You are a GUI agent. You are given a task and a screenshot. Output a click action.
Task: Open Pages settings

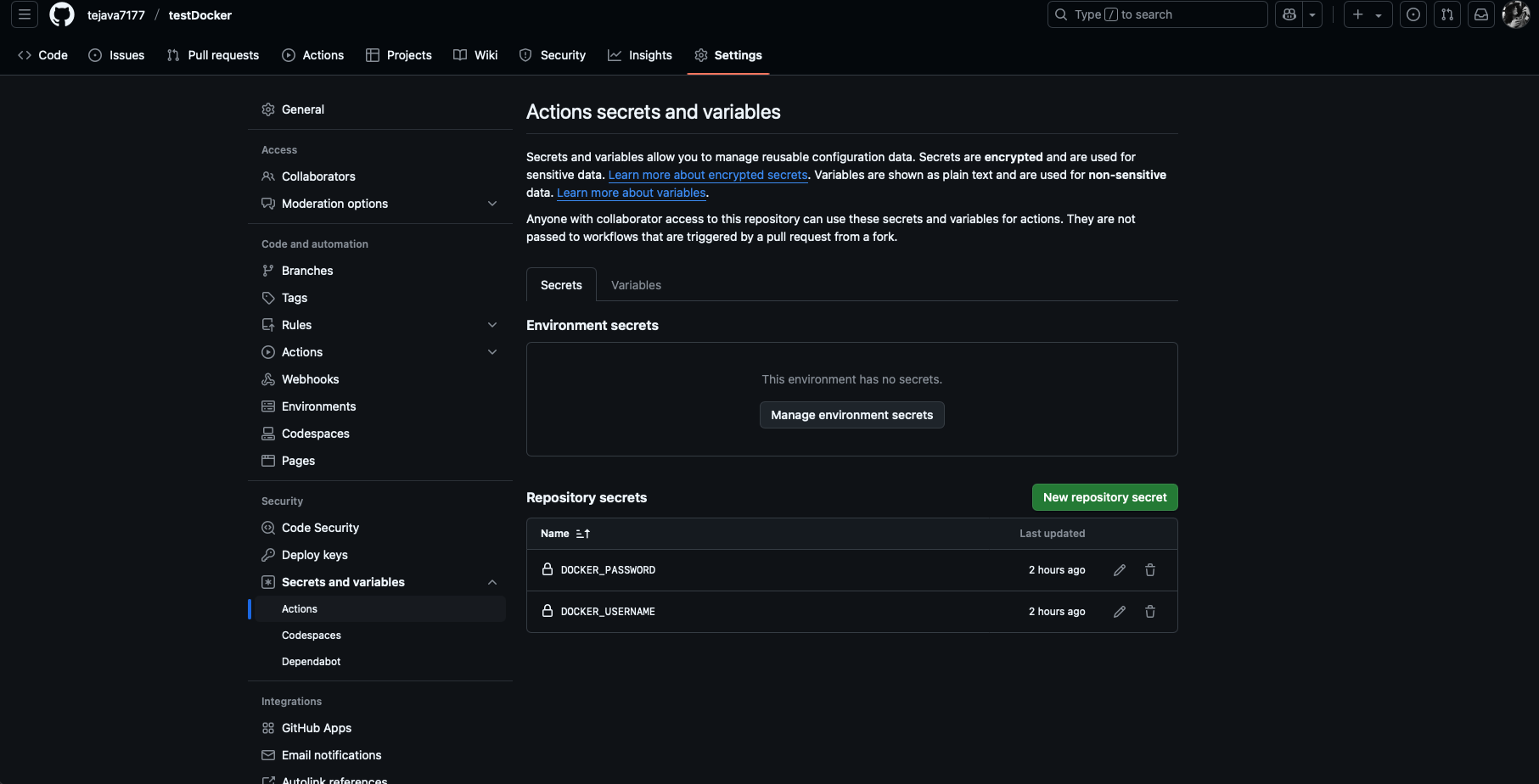(x=379, y=461)
